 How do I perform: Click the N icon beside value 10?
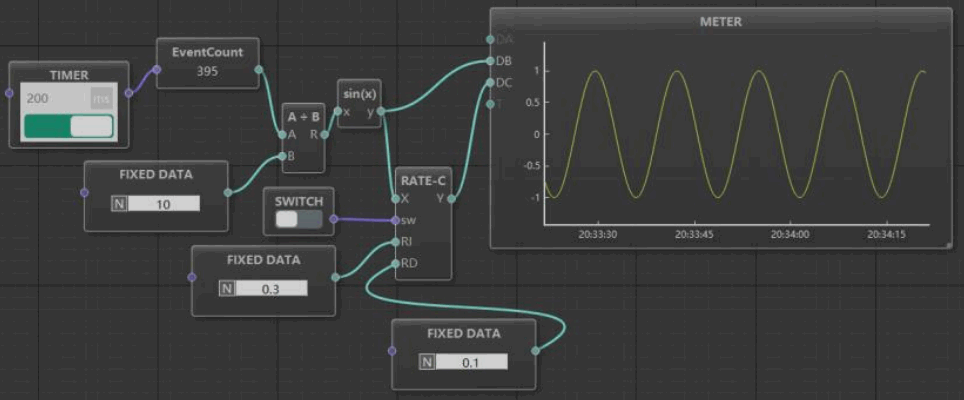pos(120,203)
